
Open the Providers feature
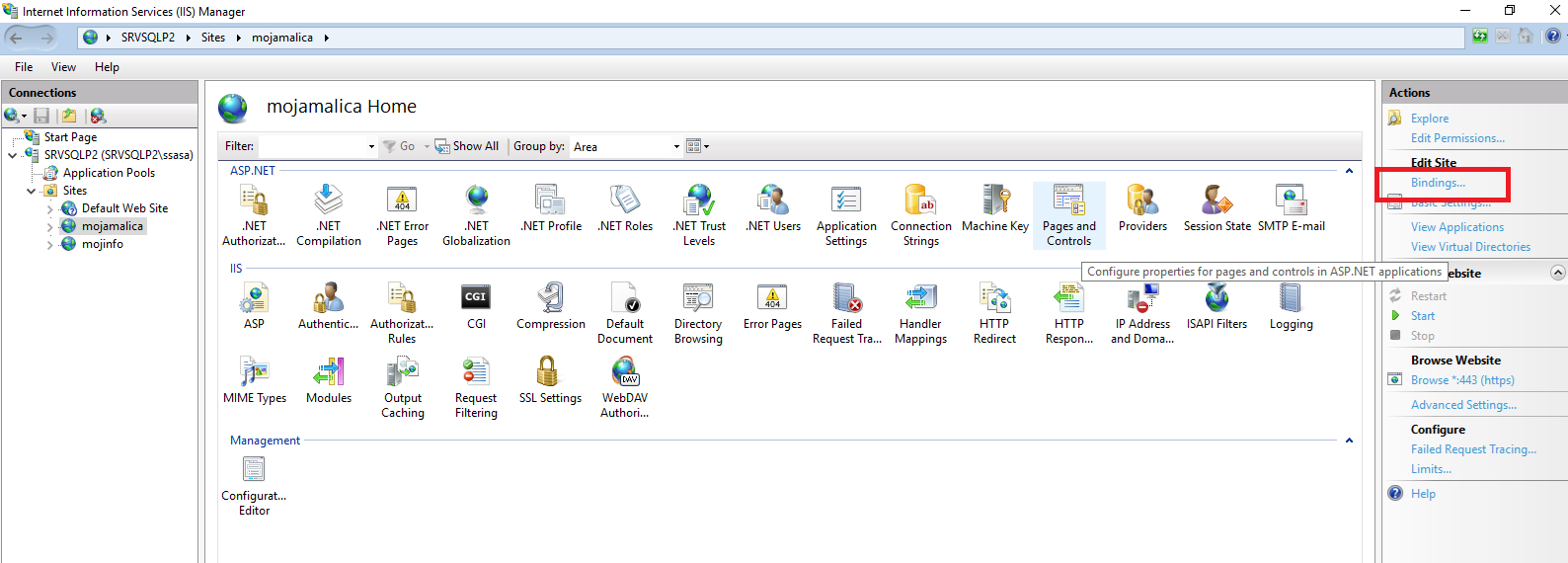(1142, 207)
